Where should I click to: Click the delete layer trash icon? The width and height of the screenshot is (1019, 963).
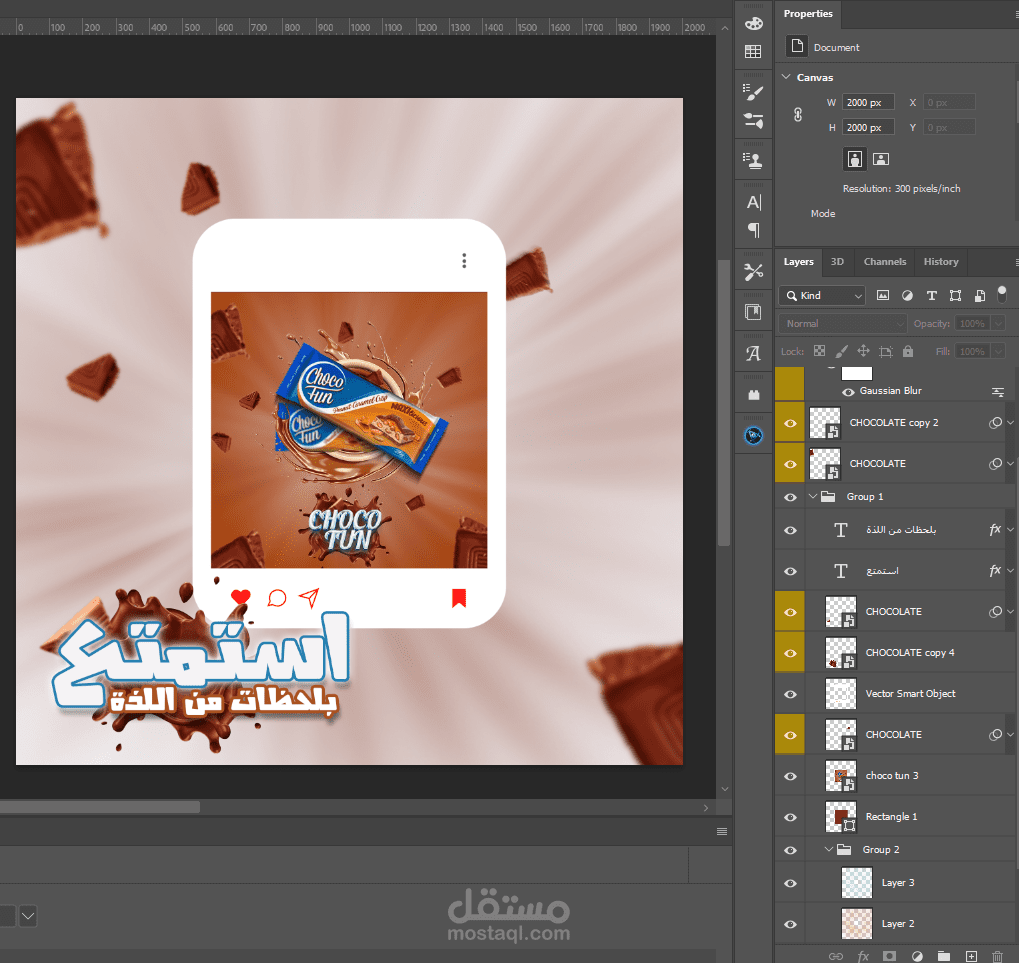point(998,956)
